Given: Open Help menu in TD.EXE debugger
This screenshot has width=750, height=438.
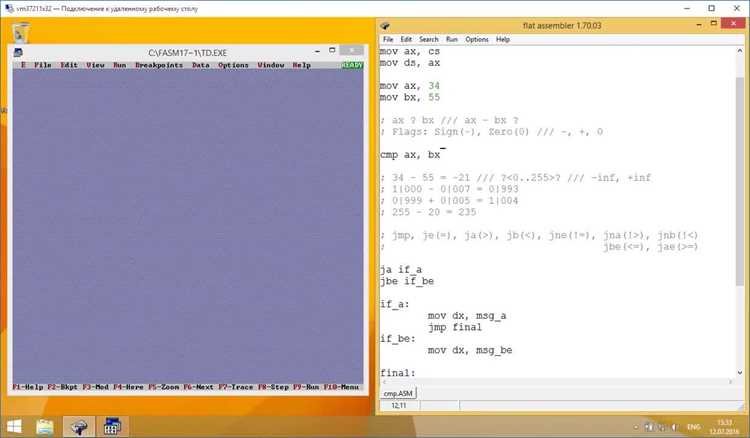Looking at the screenshot, I should point(302,65).
